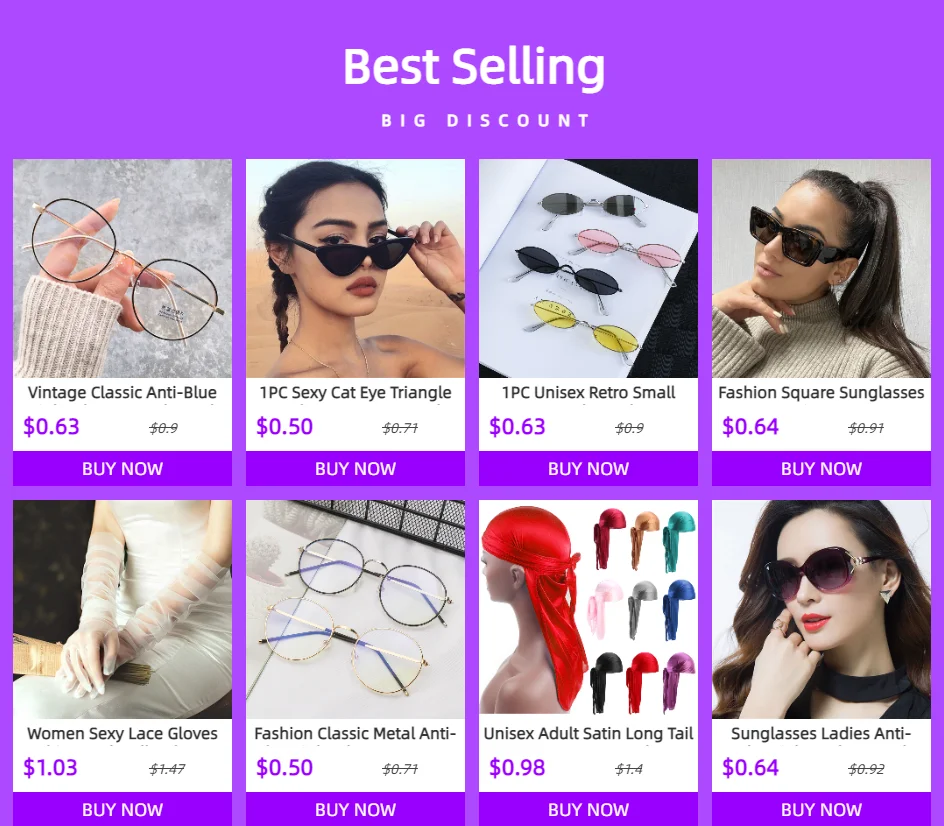944x826 pixels.
Task: Click BUY NOW under Unisex Retro Small
Action: pos(588,468)
